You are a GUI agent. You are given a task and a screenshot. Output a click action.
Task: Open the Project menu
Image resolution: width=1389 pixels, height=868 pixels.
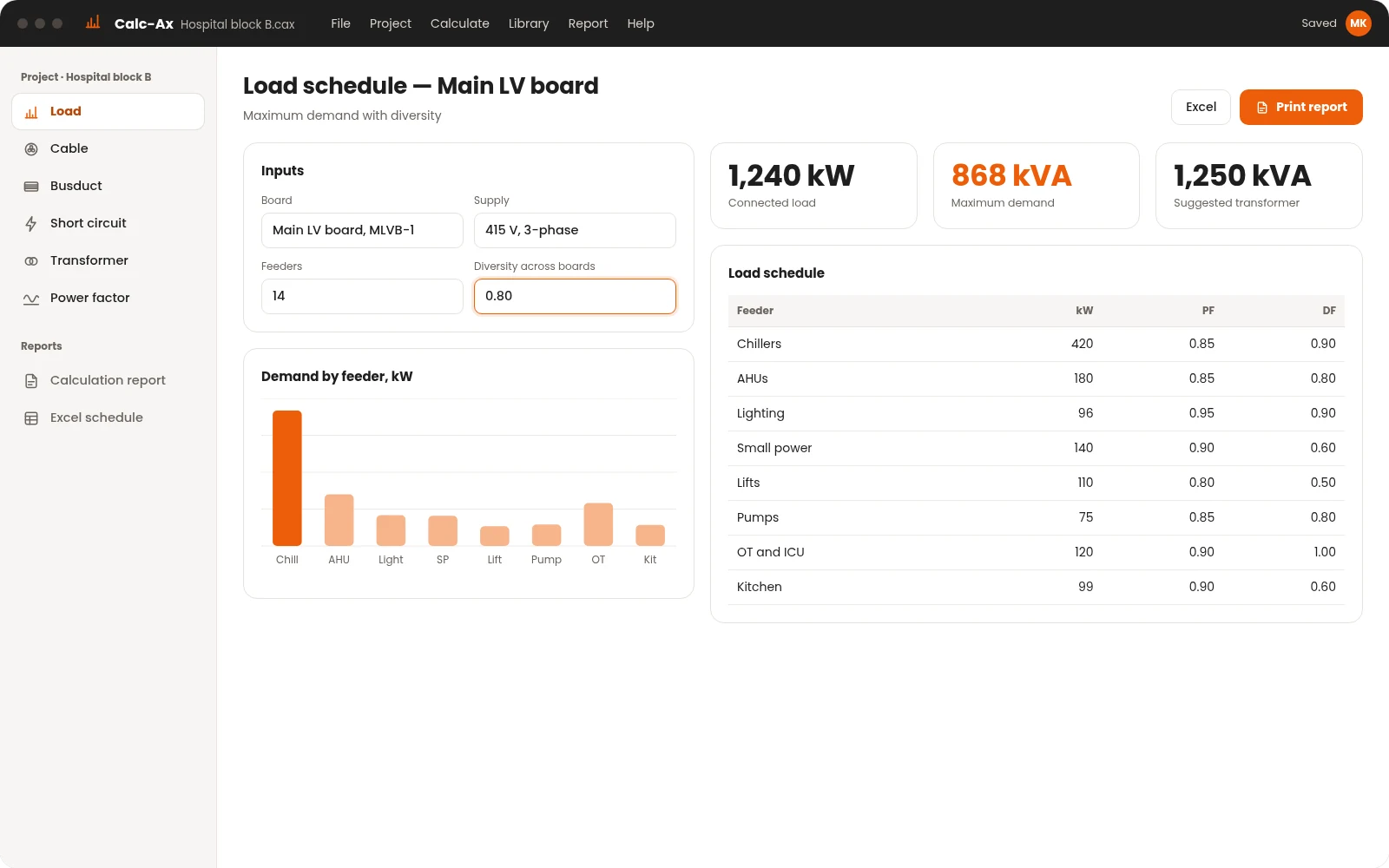(x=391, y=23)
